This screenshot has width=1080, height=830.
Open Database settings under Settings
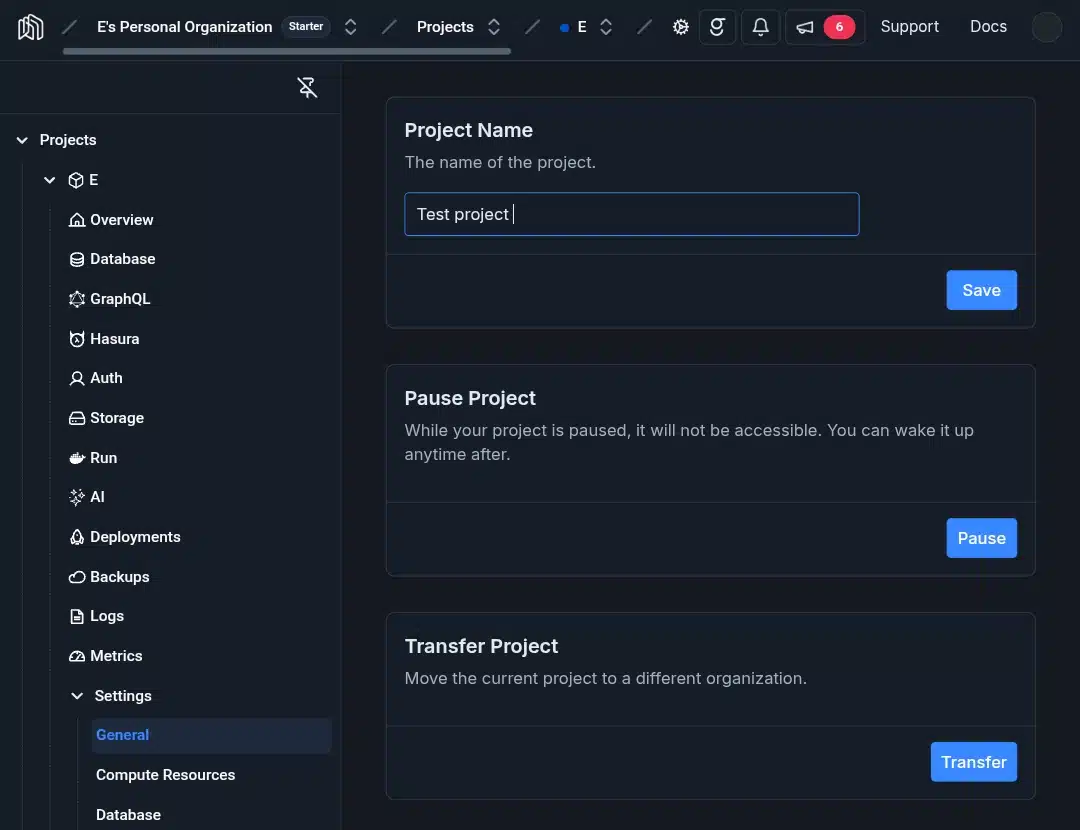pos(128,815)
